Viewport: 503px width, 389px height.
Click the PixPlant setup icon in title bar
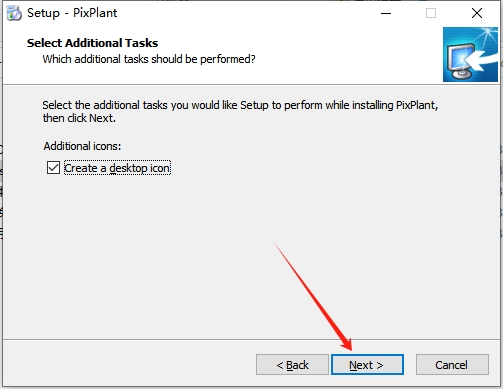(14, 13)
